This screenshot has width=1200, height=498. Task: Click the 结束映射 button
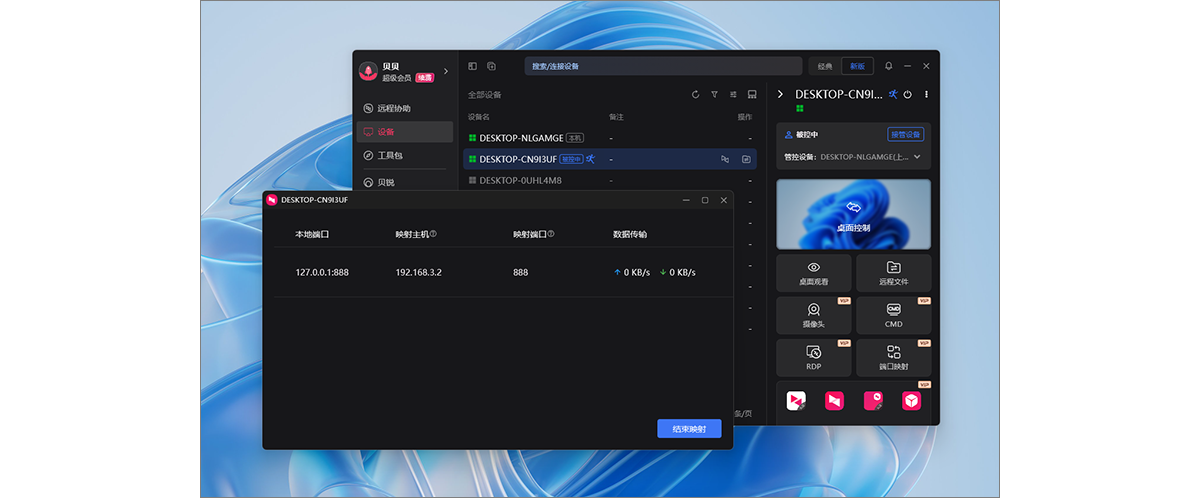pos(689,428)
